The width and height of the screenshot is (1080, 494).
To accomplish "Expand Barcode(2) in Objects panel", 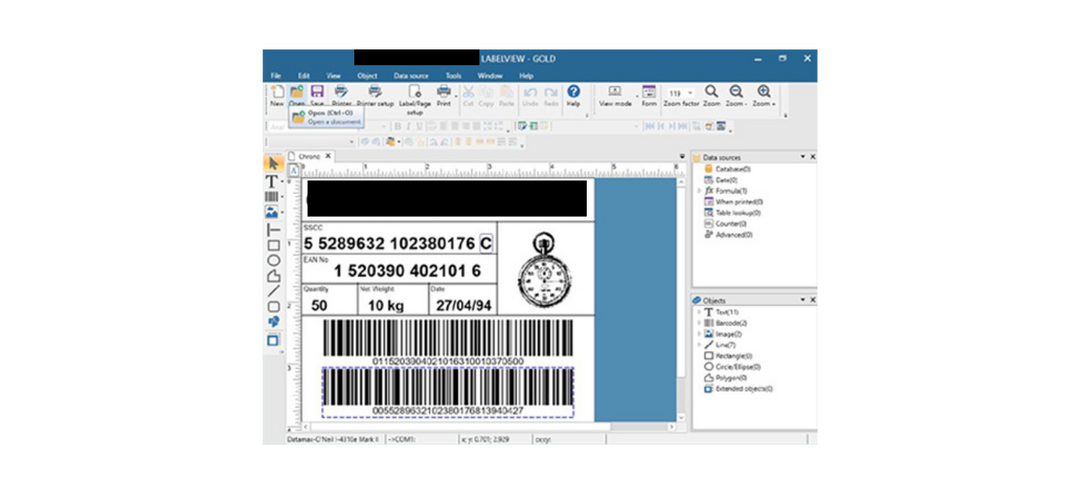I will [700, 323].
